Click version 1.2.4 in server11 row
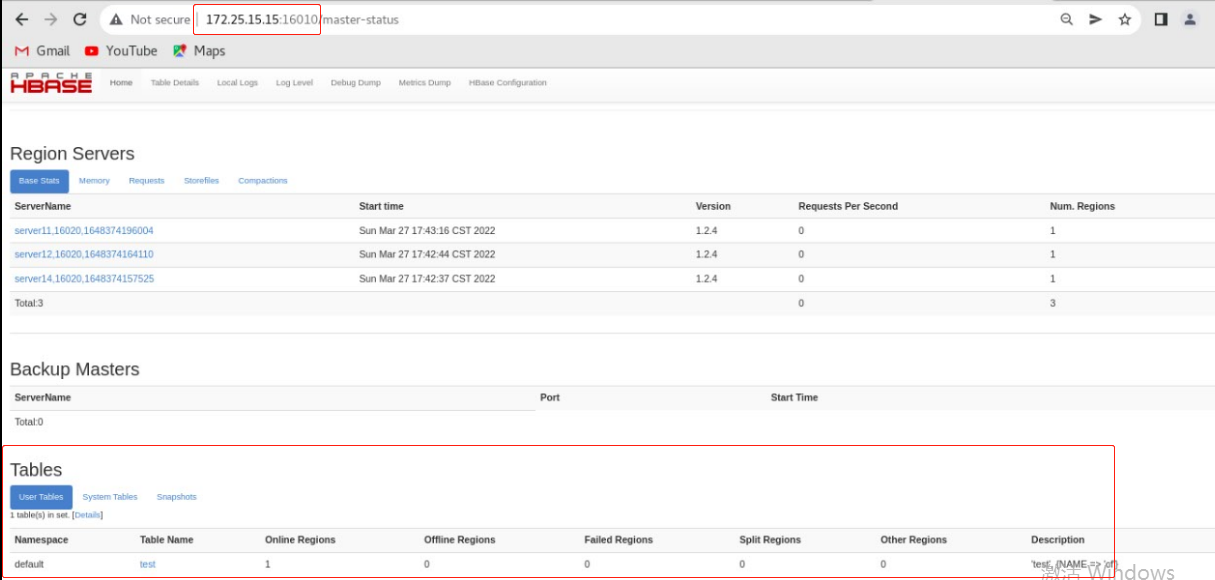 click(x=706, y=231)
